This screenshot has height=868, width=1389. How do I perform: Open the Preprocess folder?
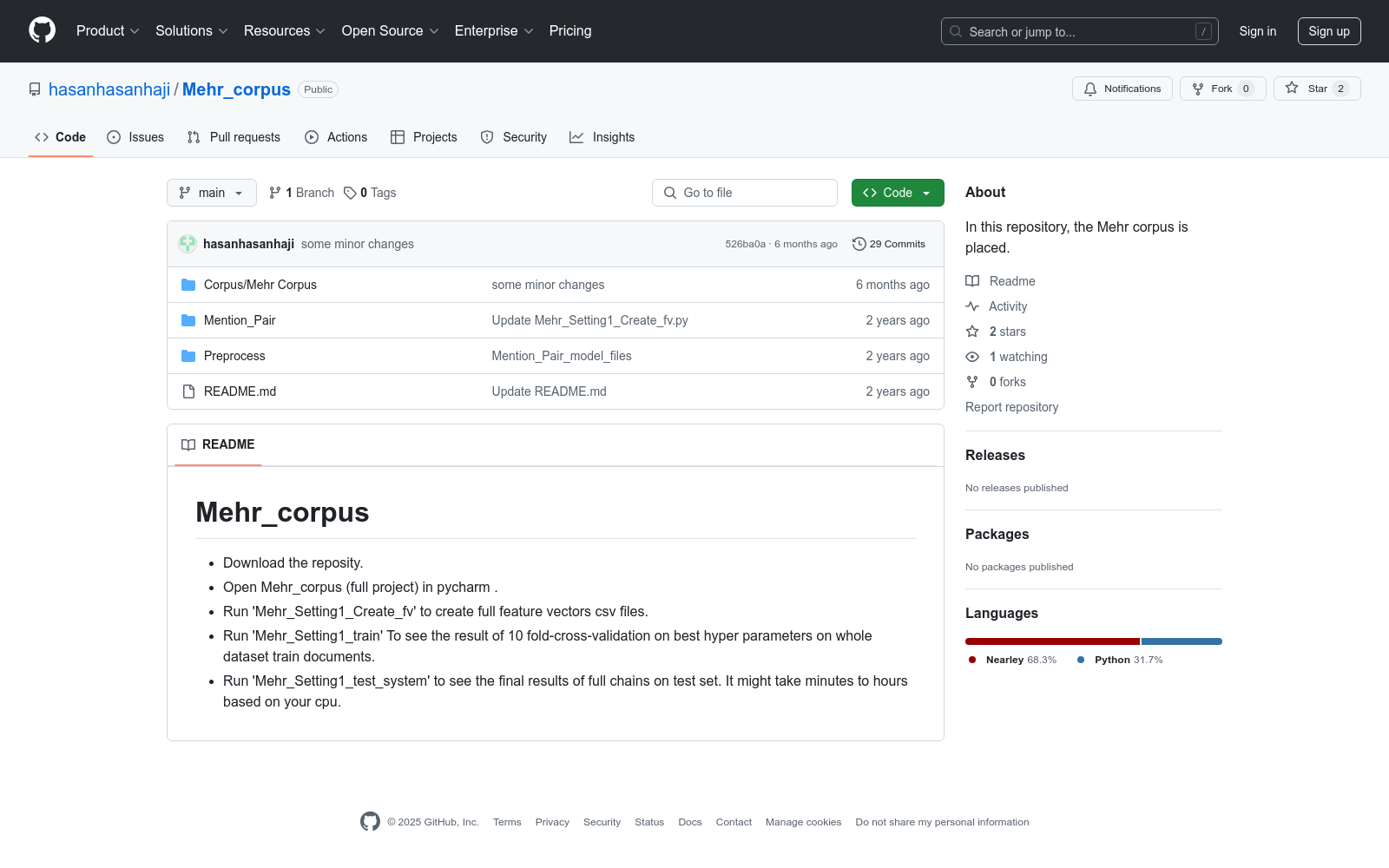pyautogui.click(x=234, y=356)
